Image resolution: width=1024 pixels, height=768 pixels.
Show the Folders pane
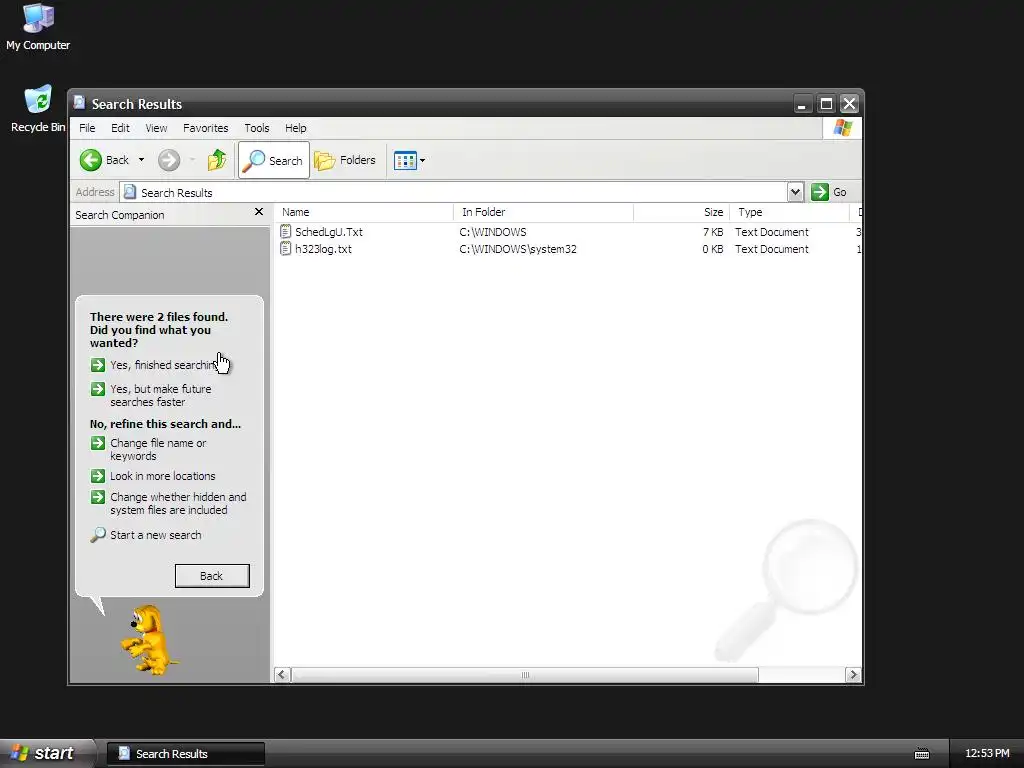click(345, 160)
